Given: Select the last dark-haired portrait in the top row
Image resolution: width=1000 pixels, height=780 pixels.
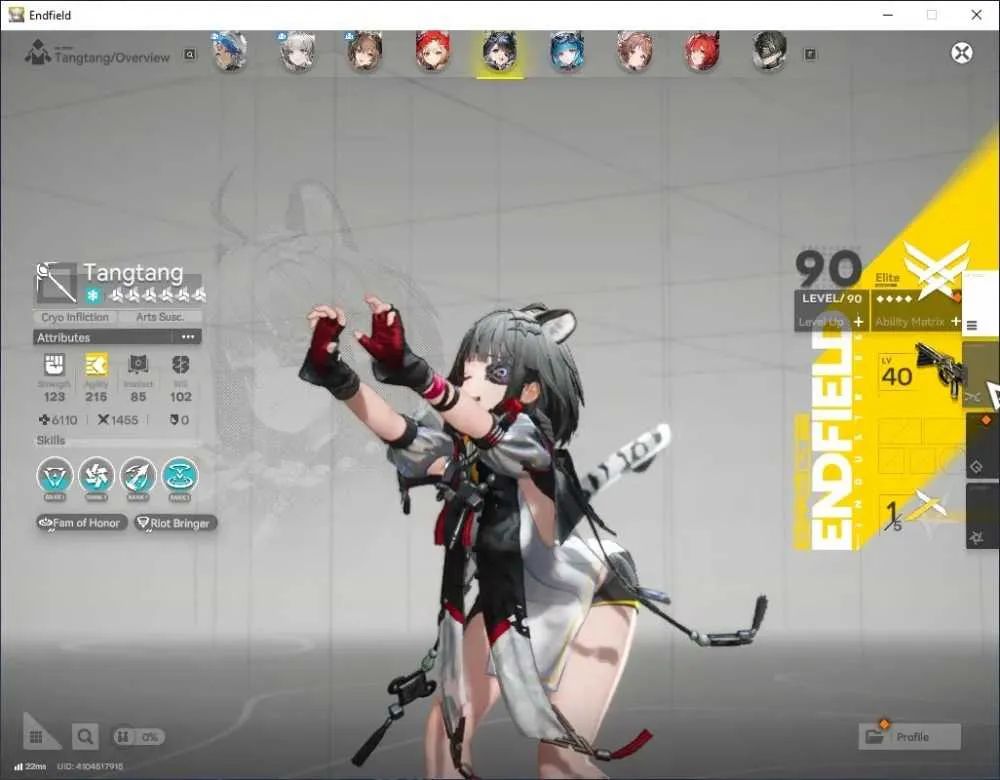Looking at the screenshot, I should point(769,52).
